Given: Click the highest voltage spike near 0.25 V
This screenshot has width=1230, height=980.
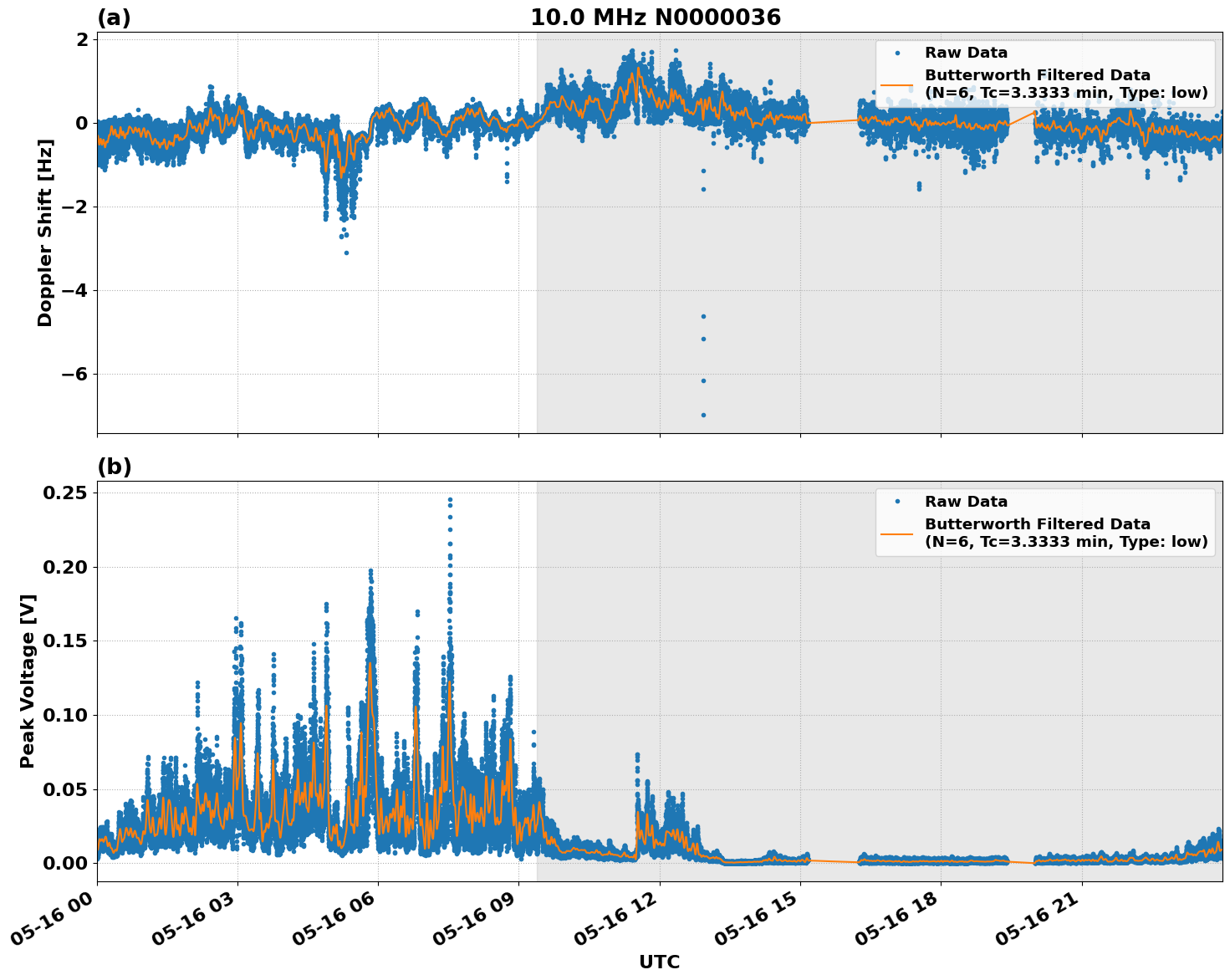Looking at the screenshot, I should click(x=449, y=499).
